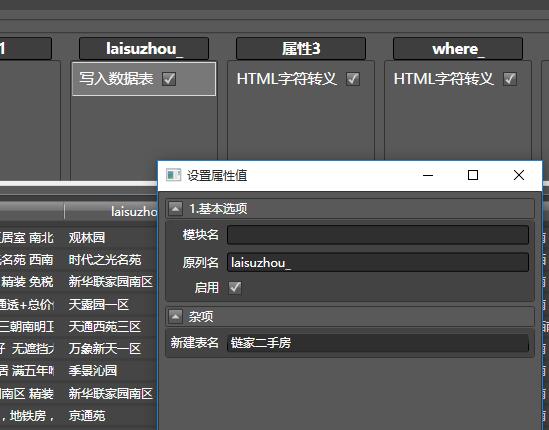Viewport: 549px width, 430px height.
Task: Collapse the 1.基本选项 section
Action: pyautogui.click(x=175, y=209)
